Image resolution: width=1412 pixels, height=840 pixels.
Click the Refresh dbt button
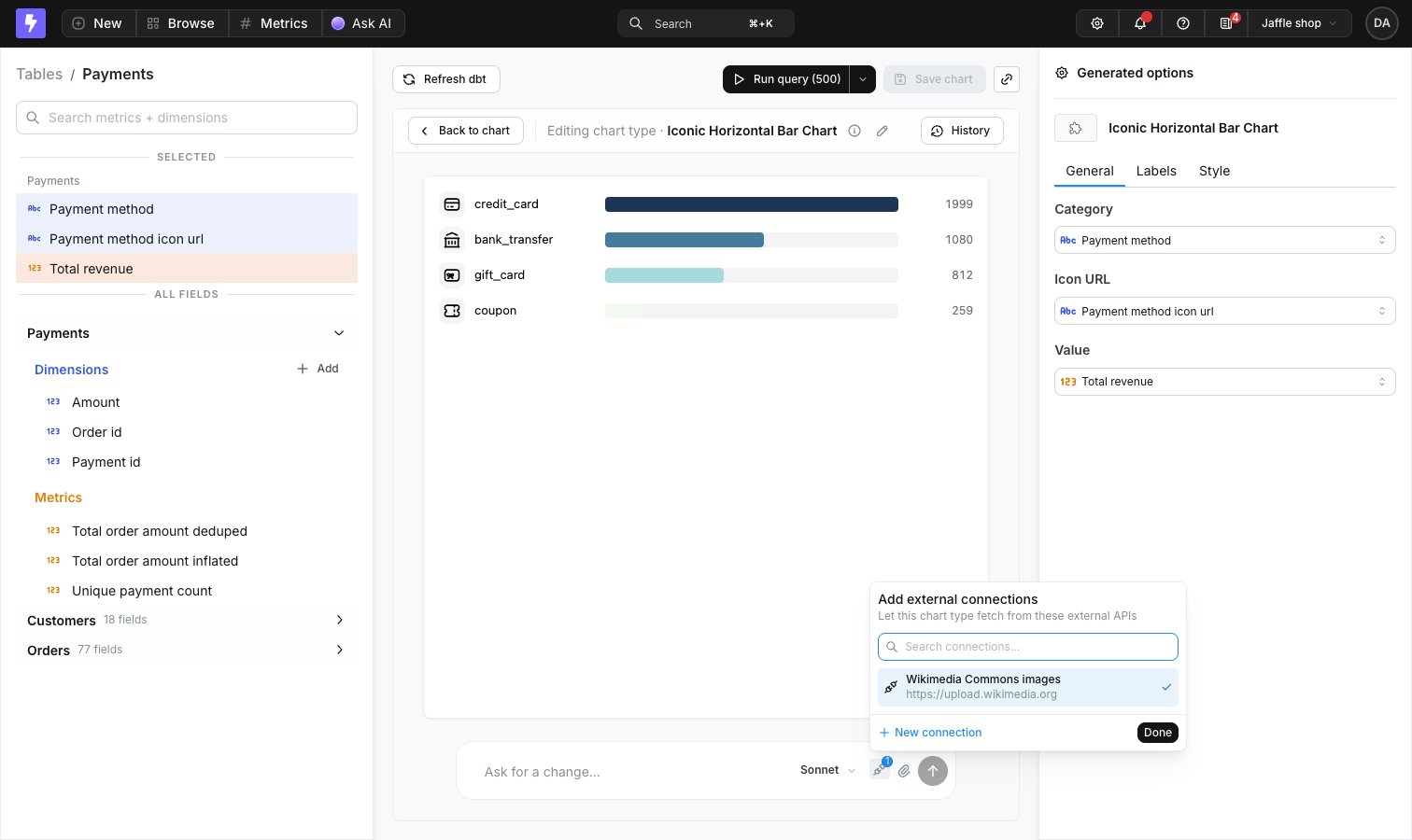[446, 79]
